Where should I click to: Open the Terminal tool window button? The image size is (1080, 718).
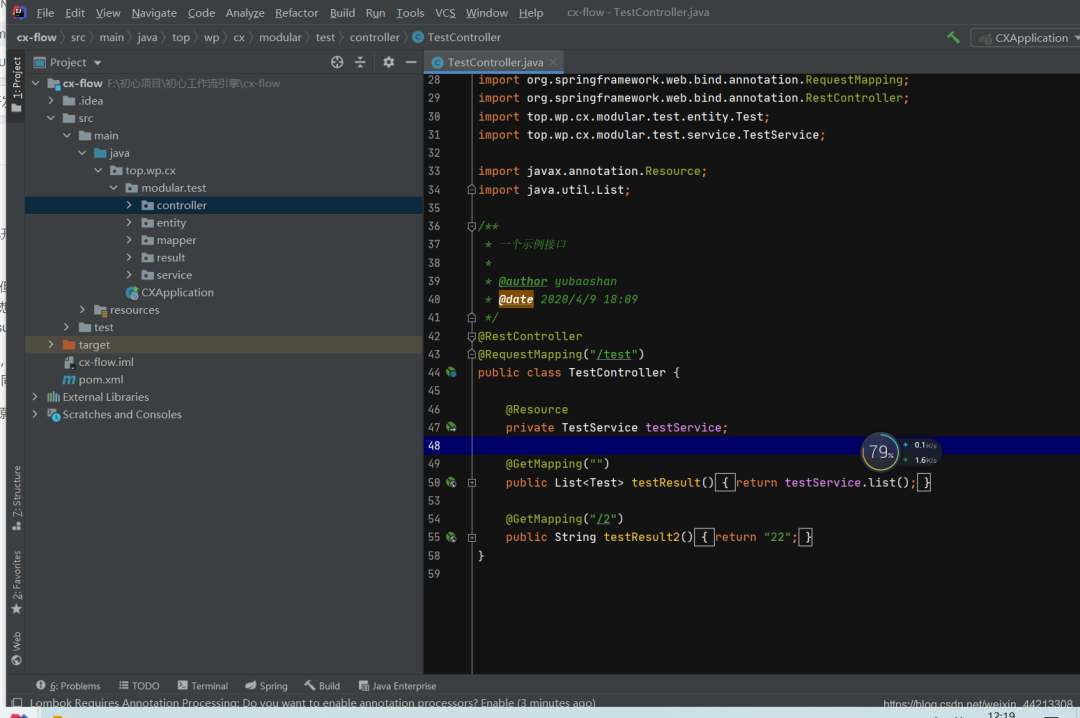coord(203,686)
